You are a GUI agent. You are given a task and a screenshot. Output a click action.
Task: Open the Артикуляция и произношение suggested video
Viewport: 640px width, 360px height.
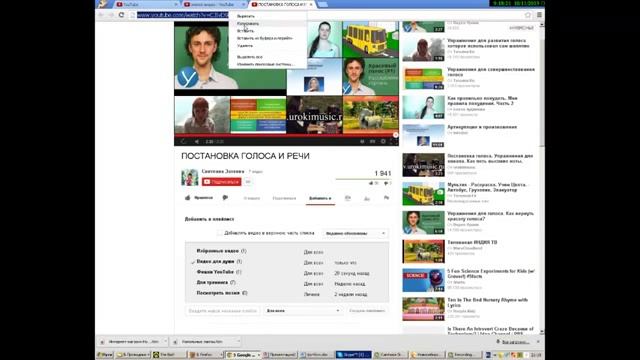482,127
